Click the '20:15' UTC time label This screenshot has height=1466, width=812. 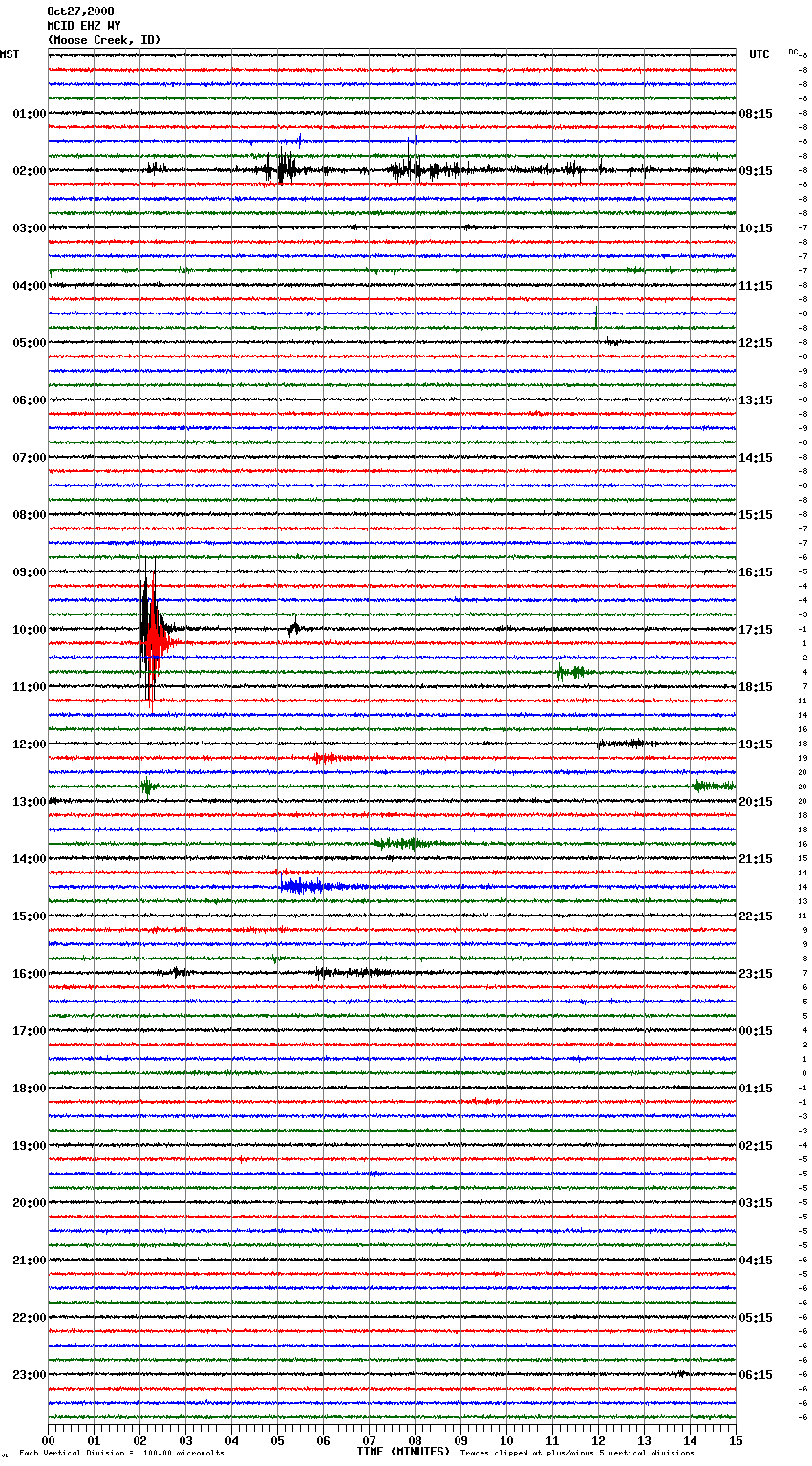pos(756,802)
